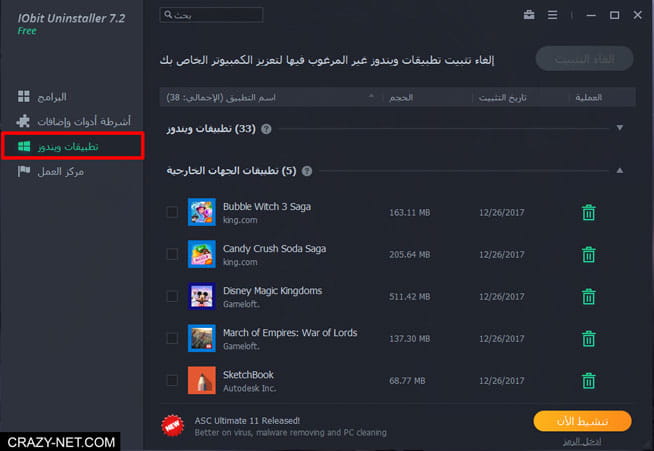Select checkbox for March of Empires
This screenshot has height=451, width=654.
click(172, 338)
